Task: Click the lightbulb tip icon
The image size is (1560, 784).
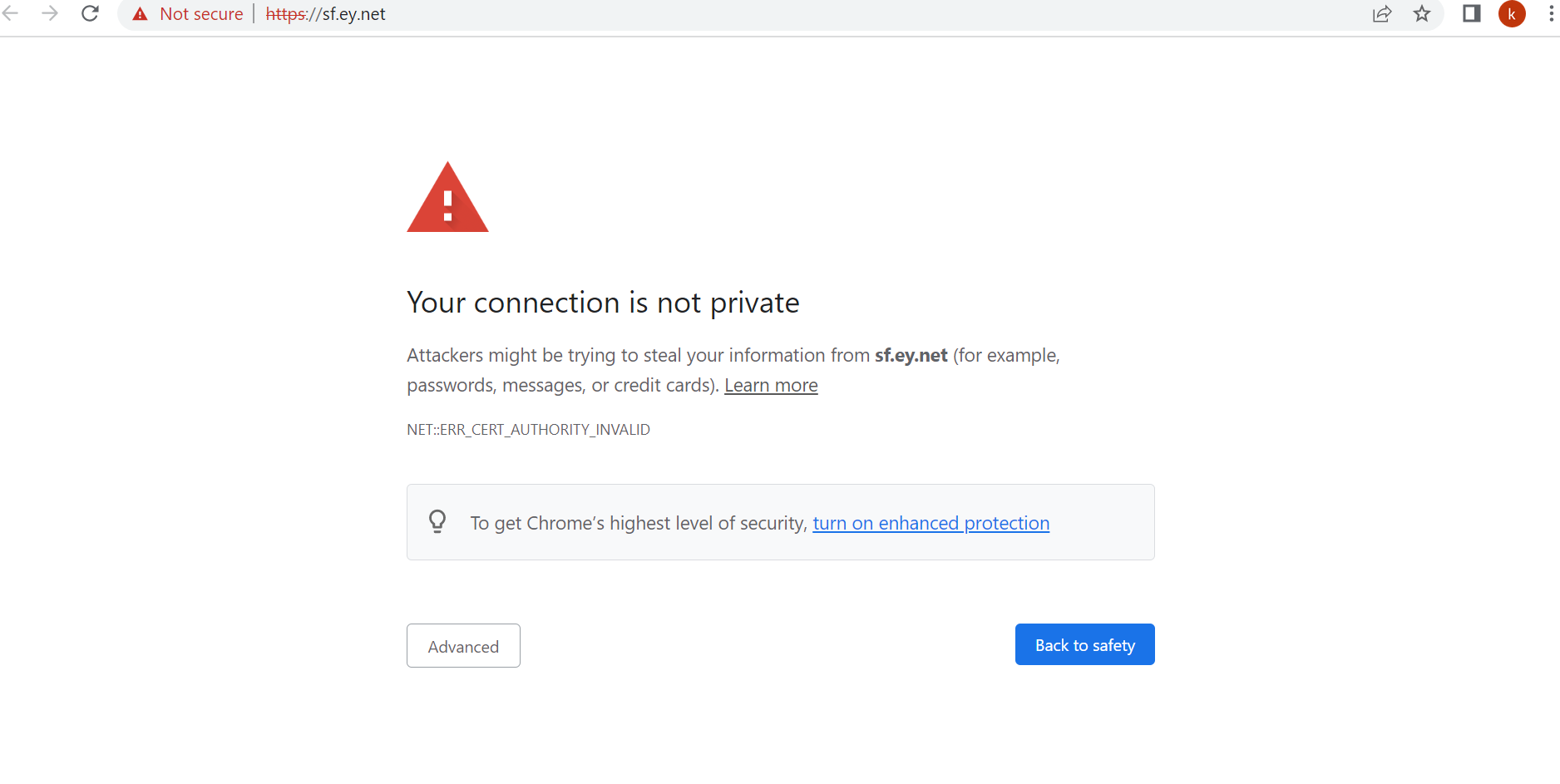Action: click(x=437, y=521)
